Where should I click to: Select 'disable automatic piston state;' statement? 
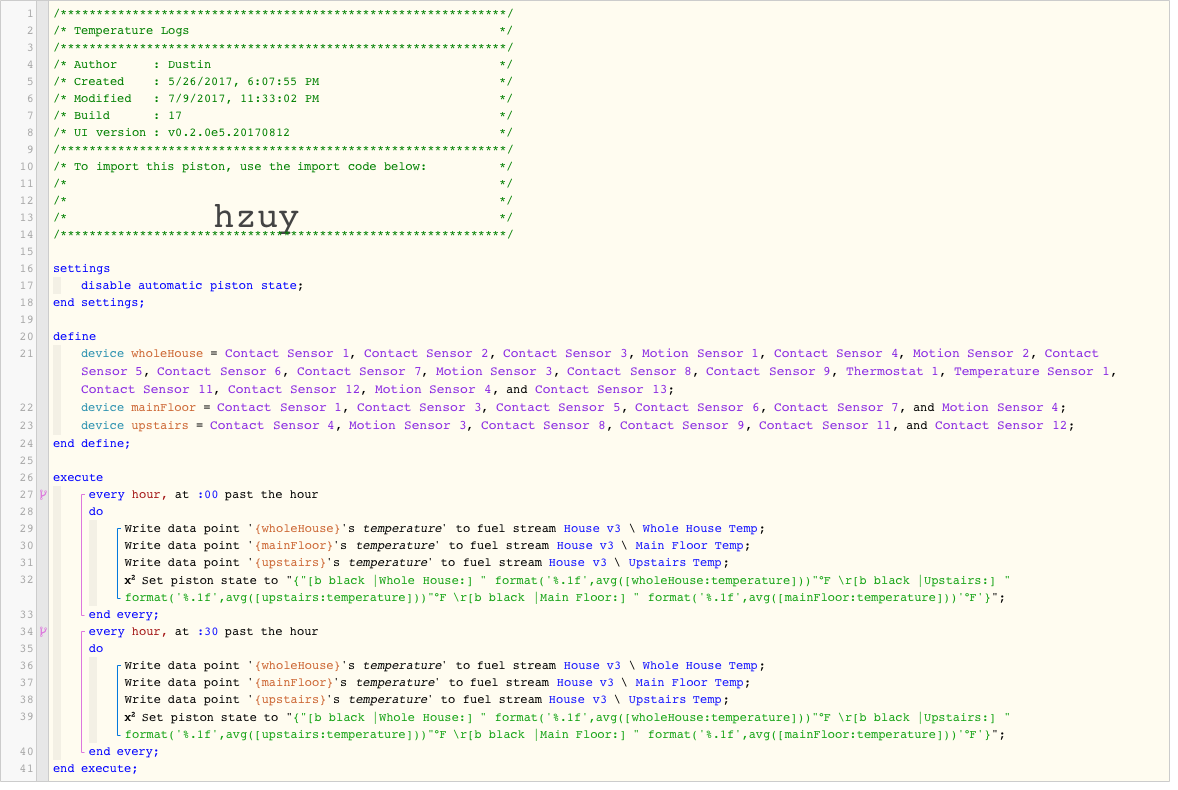click(x=192, y=285)
